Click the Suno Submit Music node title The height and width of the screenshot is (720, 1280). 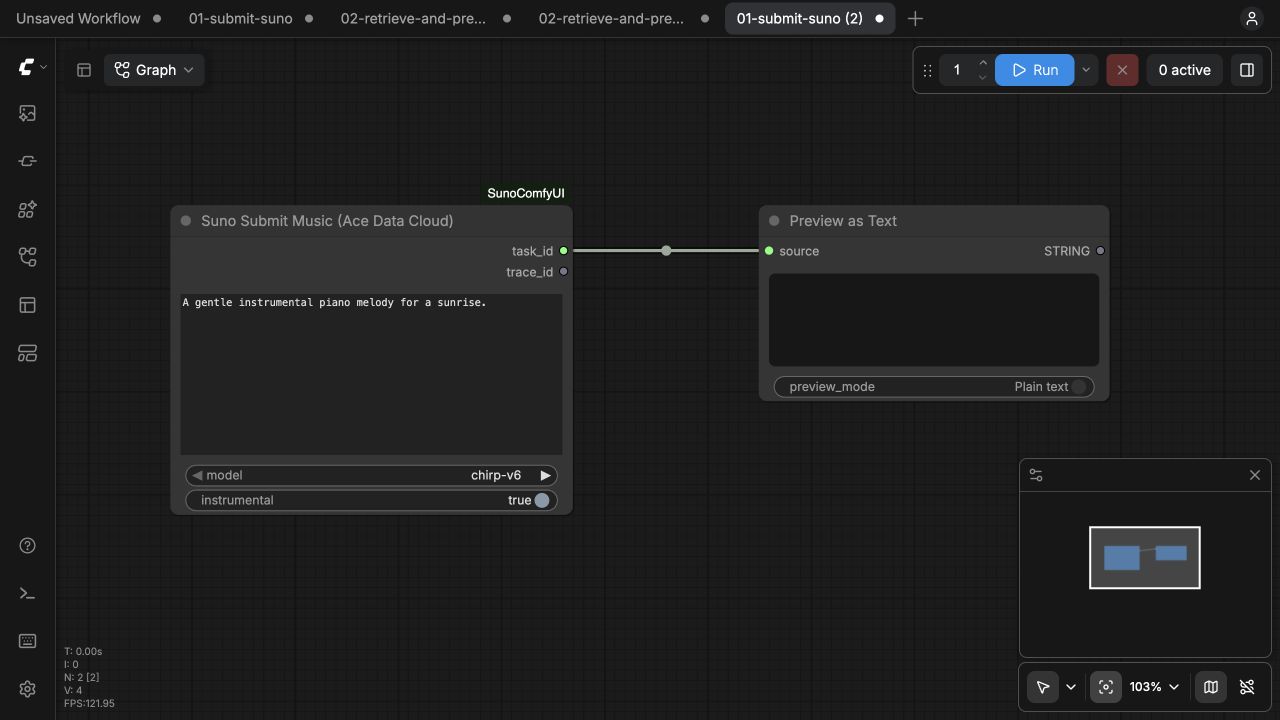327,221
